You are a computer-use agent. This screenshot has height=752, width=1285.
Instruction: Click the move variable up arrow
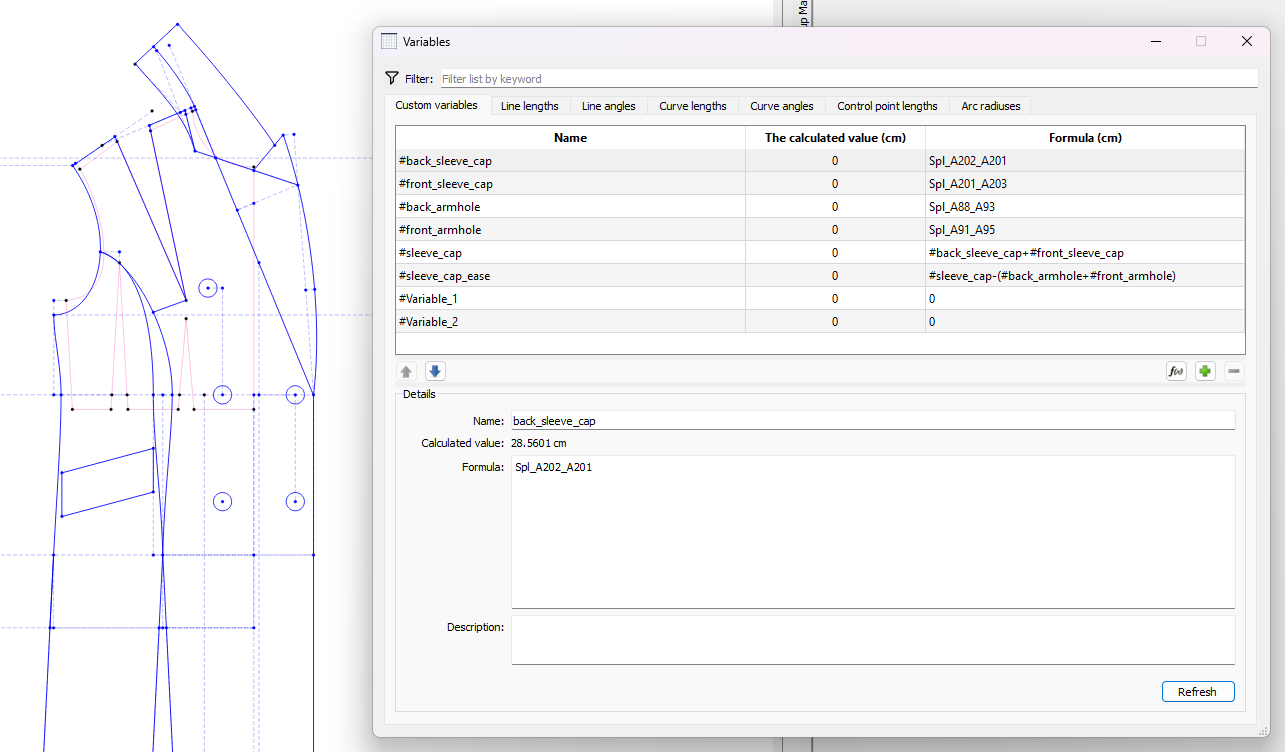click(407, 371)
